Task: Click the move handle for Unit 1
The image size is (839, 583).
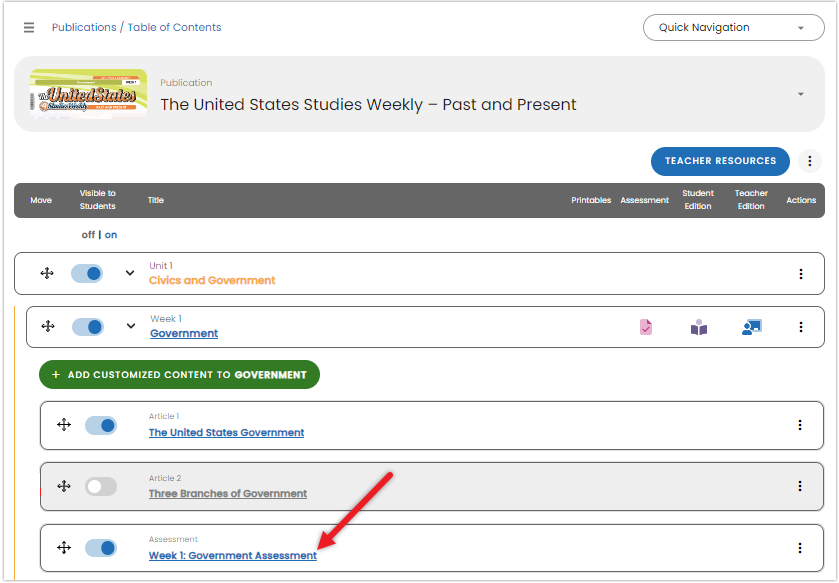Action: point(47,272)
